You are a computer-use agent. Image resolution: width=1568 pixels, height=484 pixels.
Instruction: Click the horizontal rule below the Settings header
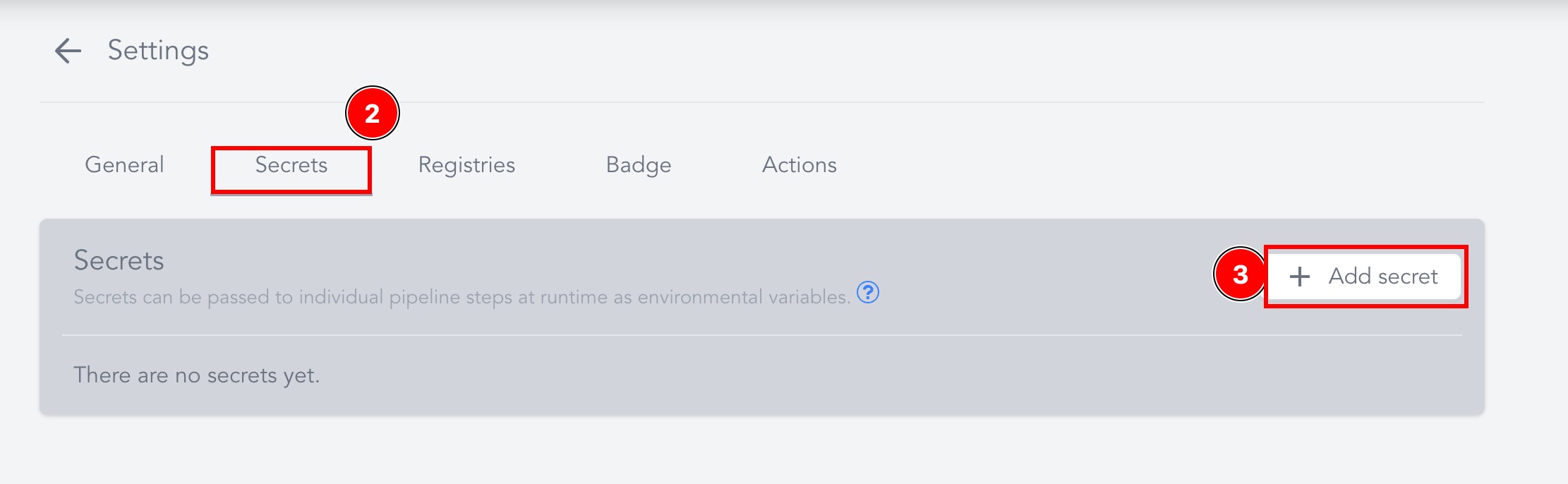[762, 102]
